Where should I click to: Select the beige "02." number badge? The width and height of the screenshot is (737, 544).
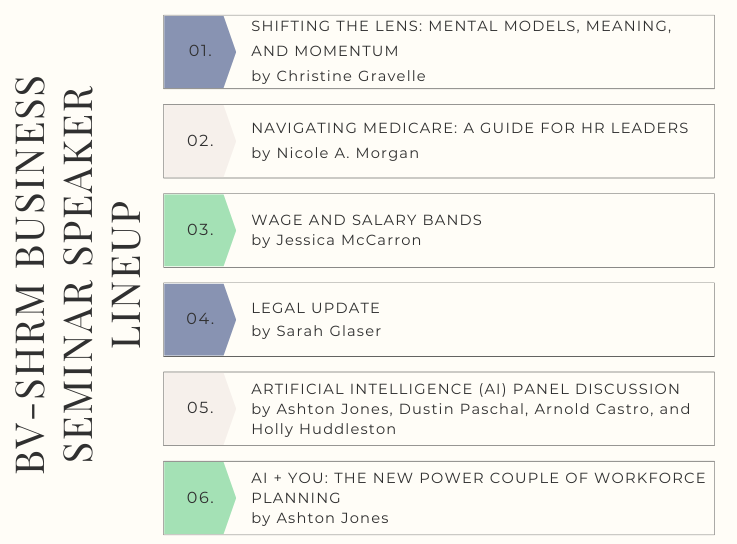199,141
